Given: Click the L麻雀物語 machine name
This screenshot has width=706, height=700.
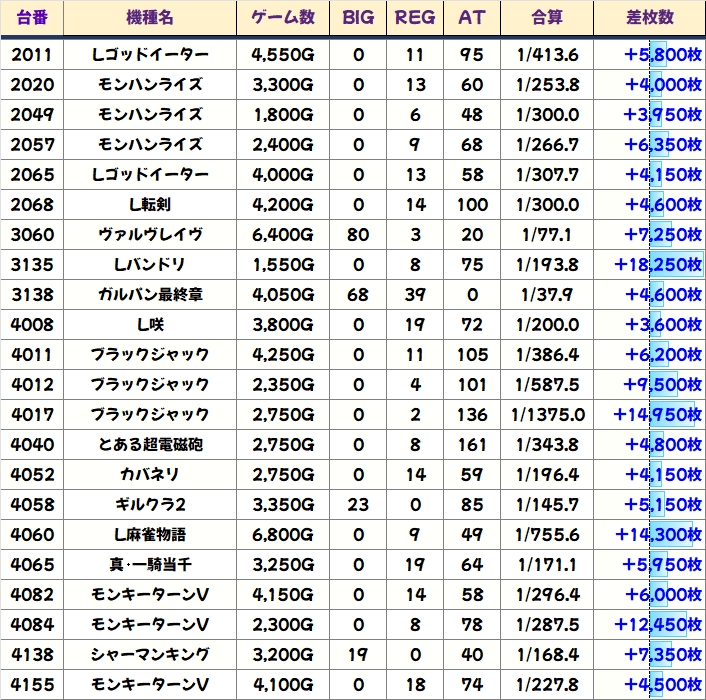Looking at the screenshot, I should 150,535.
